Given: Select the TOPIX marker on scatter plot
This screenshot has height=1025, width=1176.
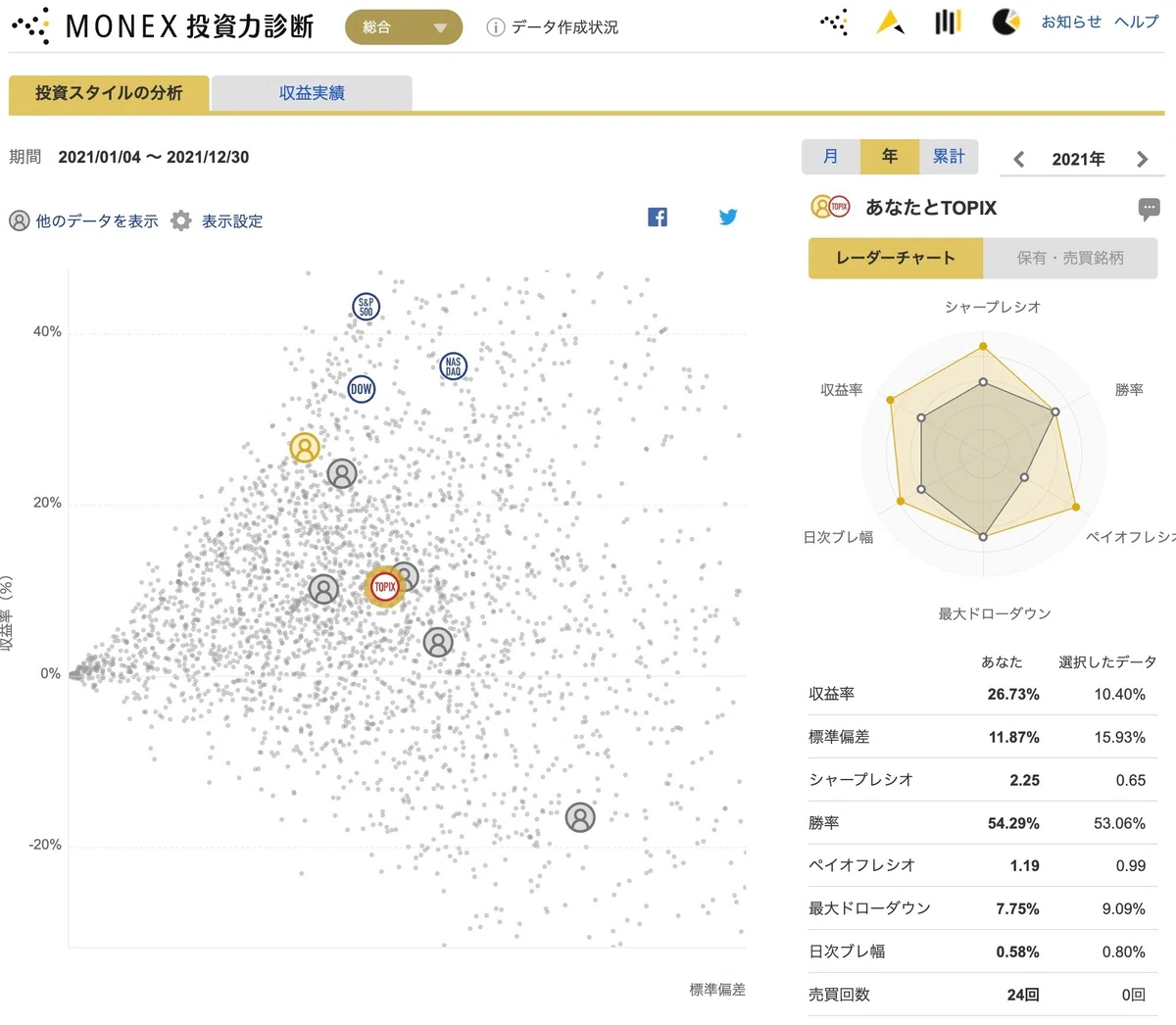Looking at the screenshot, I should 385,586.
